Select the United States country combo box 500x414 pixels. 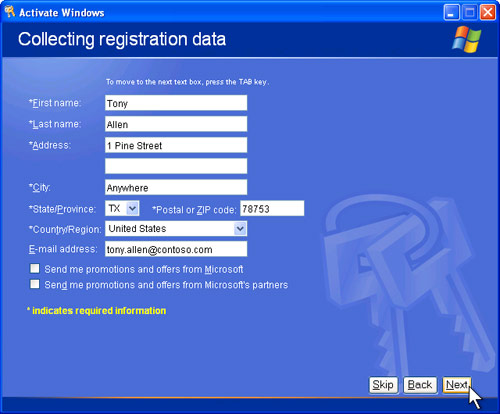[176, 229]
